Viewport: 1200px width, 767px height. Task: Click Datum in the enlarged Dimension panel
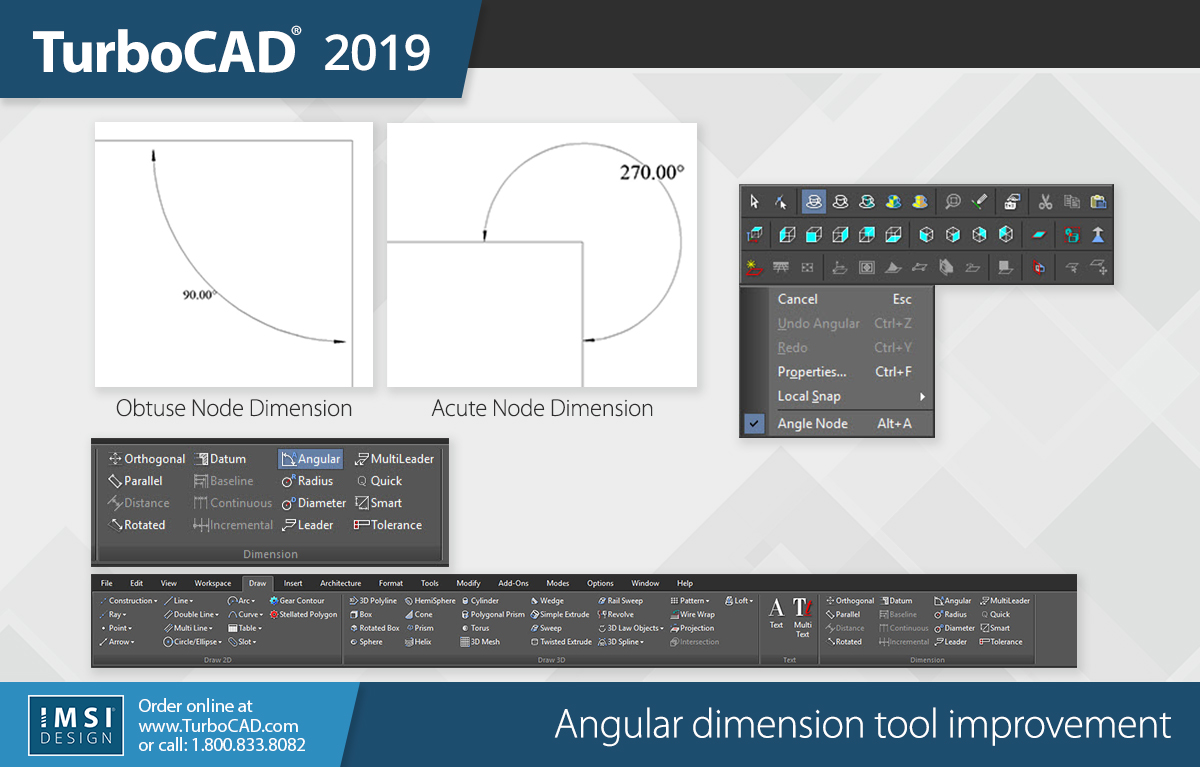(220, 459)
